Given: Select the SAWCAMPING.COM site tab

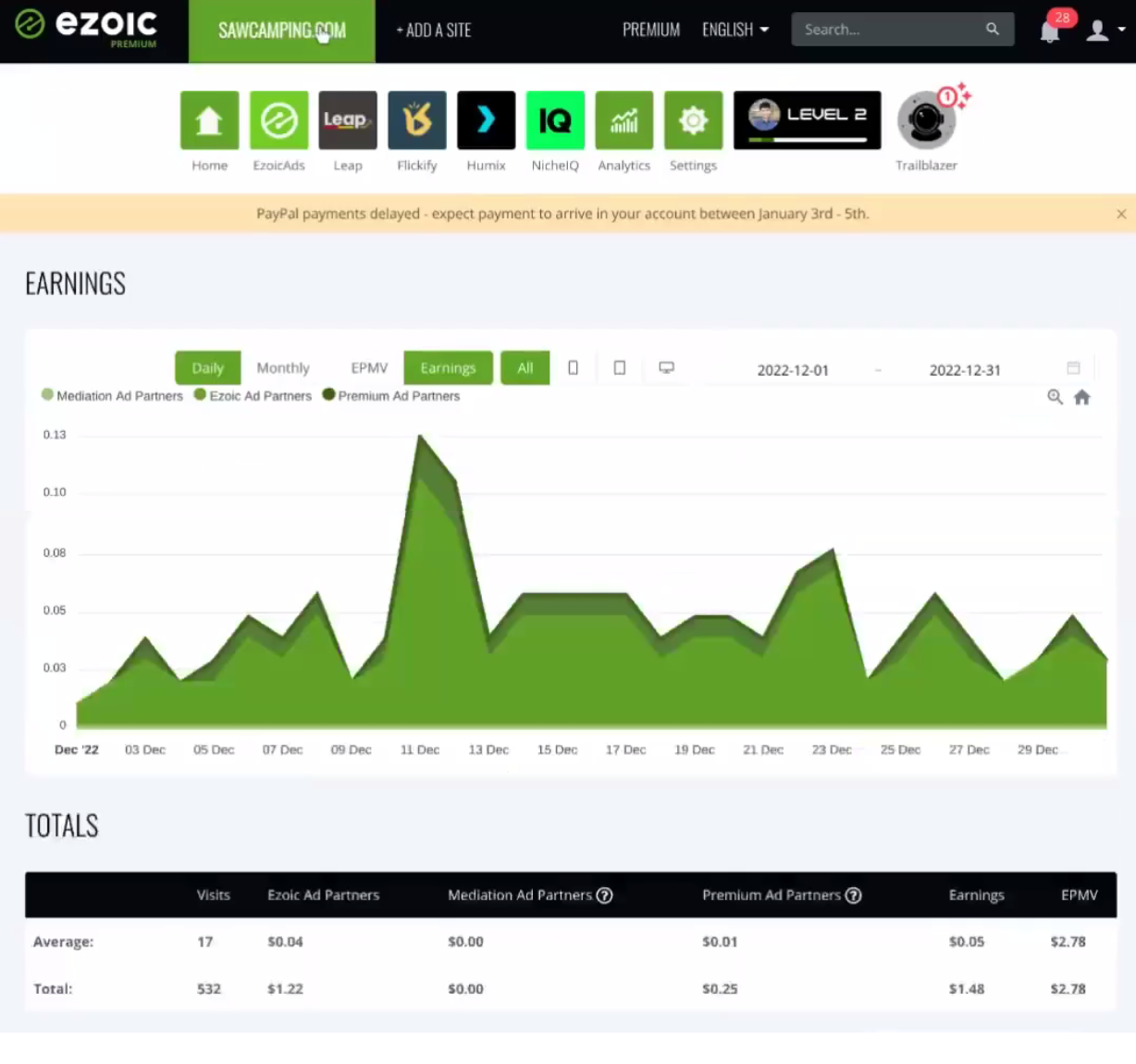Looking at the screenshot, I should (282, 31).
